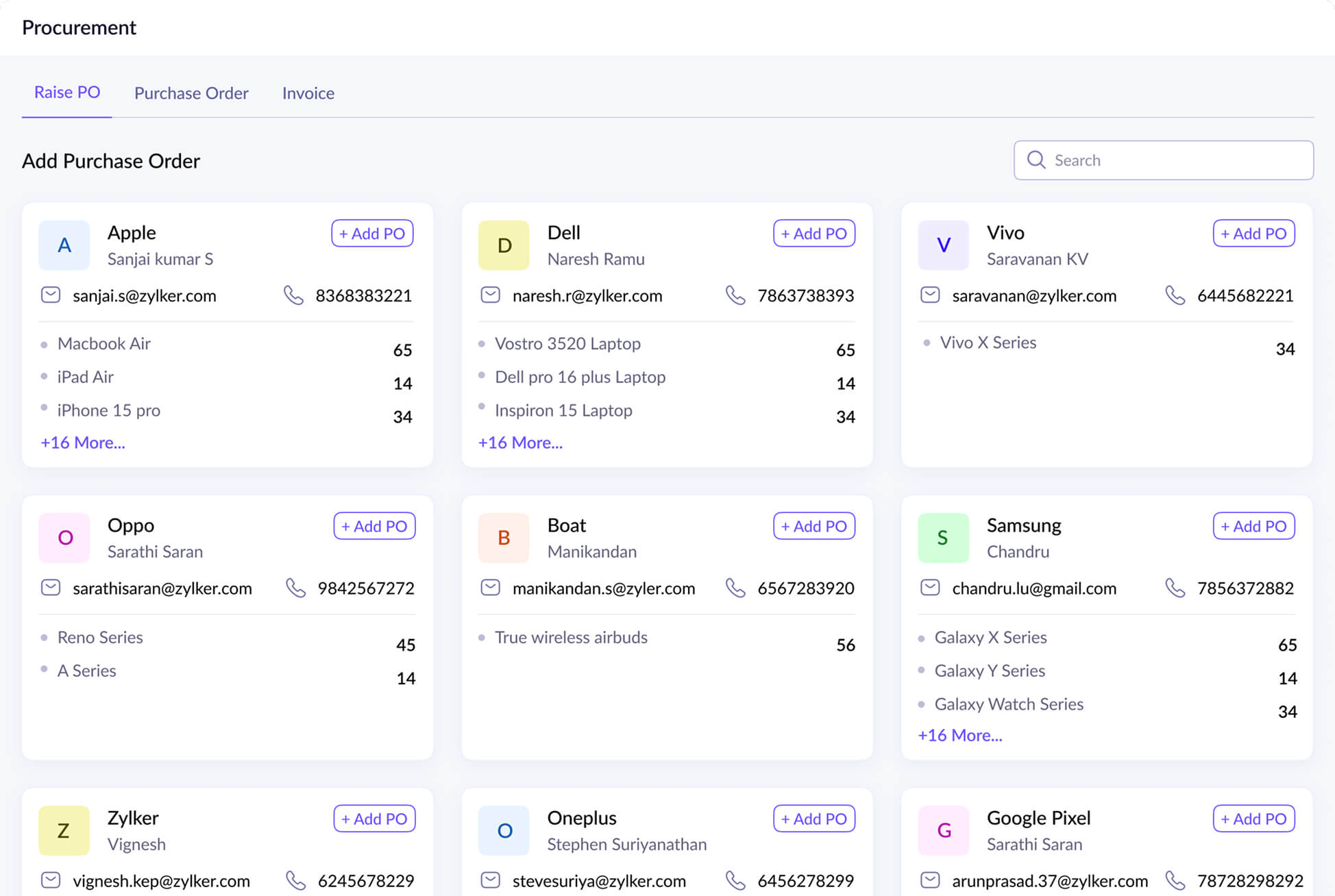This screenshot has width=1335, height=896.
Task: Click the phone icon beside 6567283920
Action: (x=735, y=588)
